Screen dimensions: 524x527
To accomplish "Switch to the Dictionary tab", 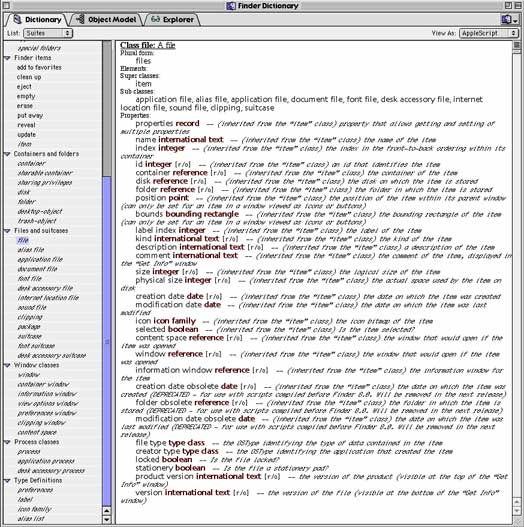I will 38,19.
